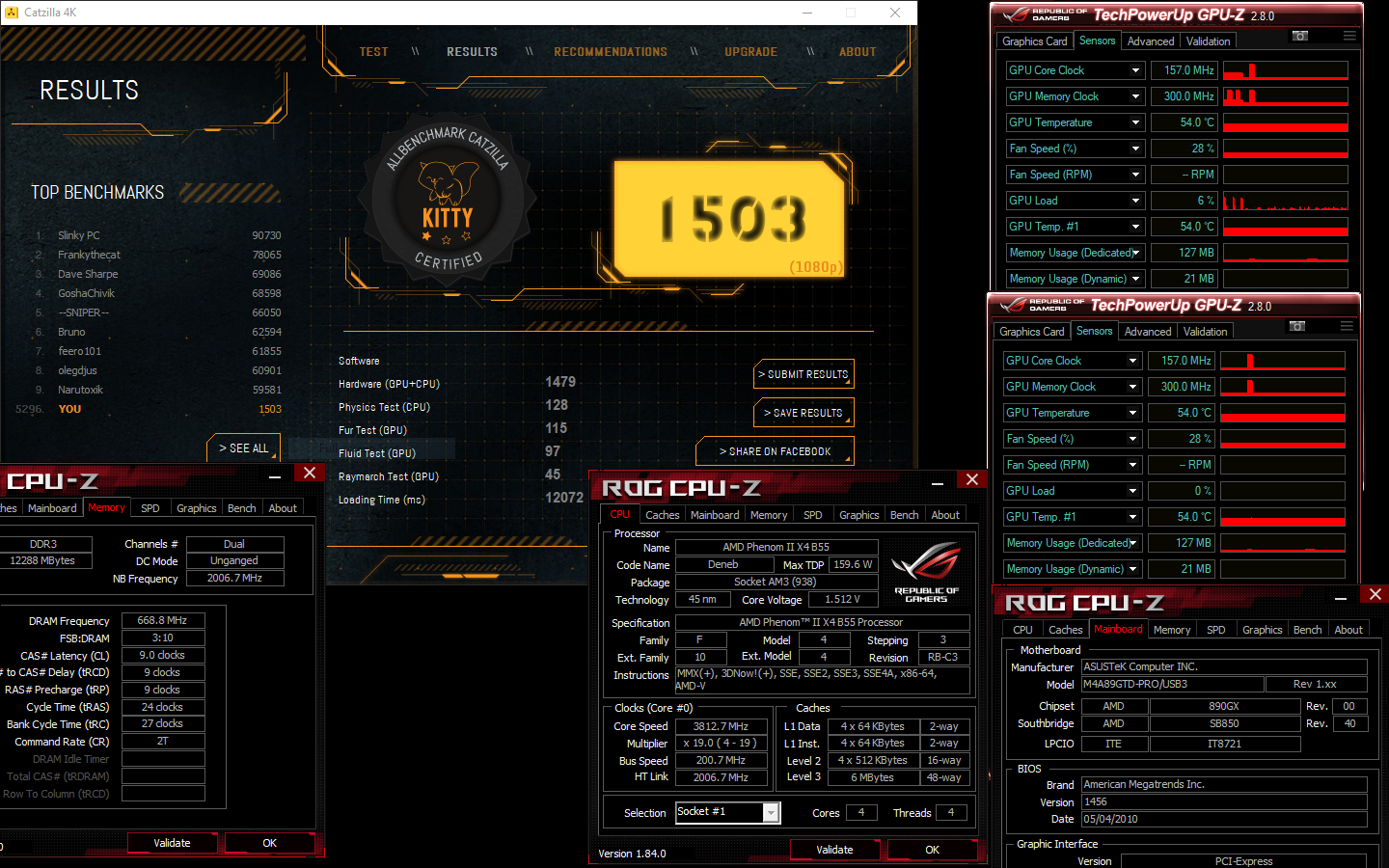1389x868 pixels.
Task: Click Hardware (GPU+CPU) result row
Action: click(458, 383)
